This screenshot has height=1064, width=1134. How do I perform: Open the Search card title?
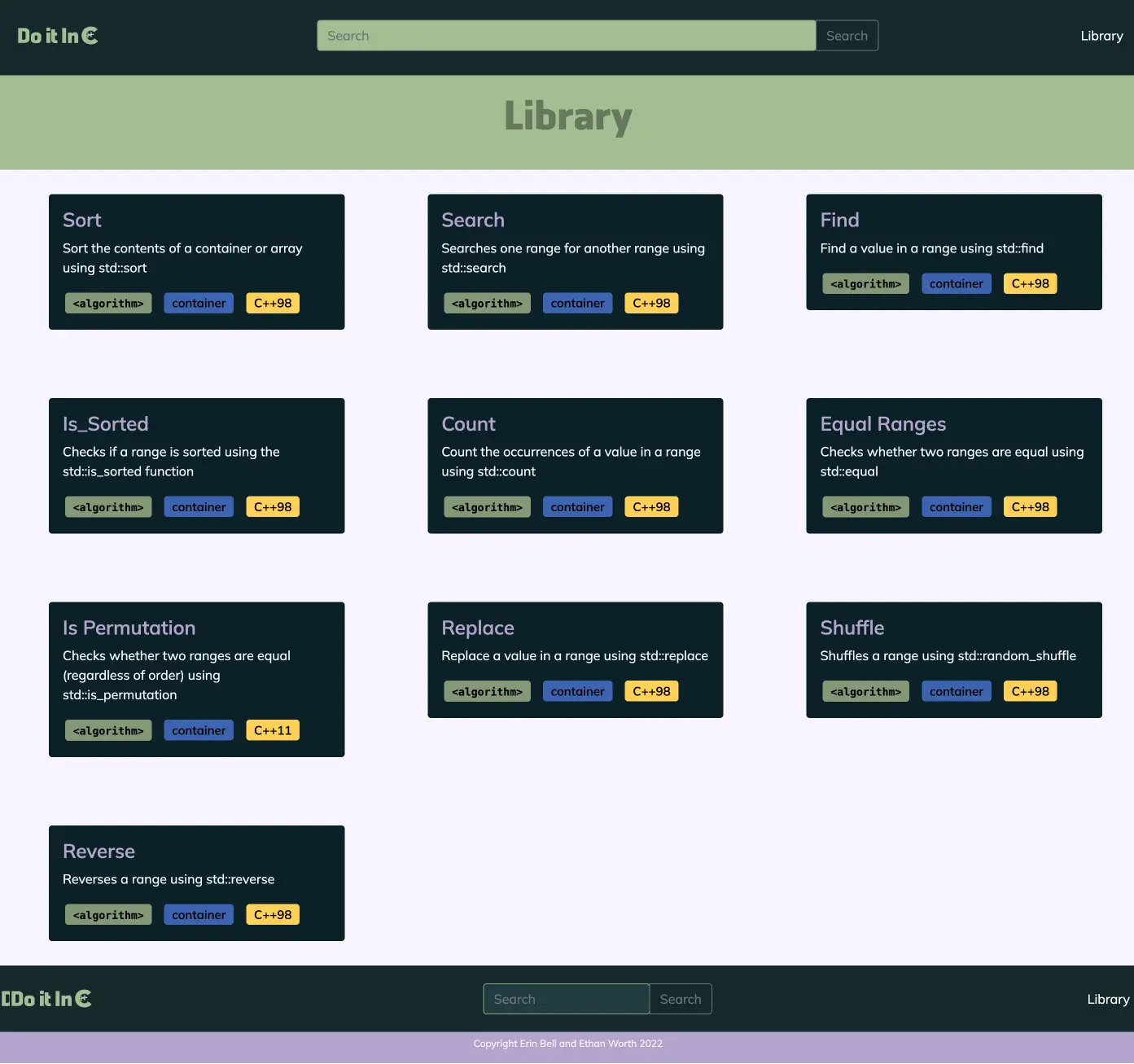coord(473,220)
